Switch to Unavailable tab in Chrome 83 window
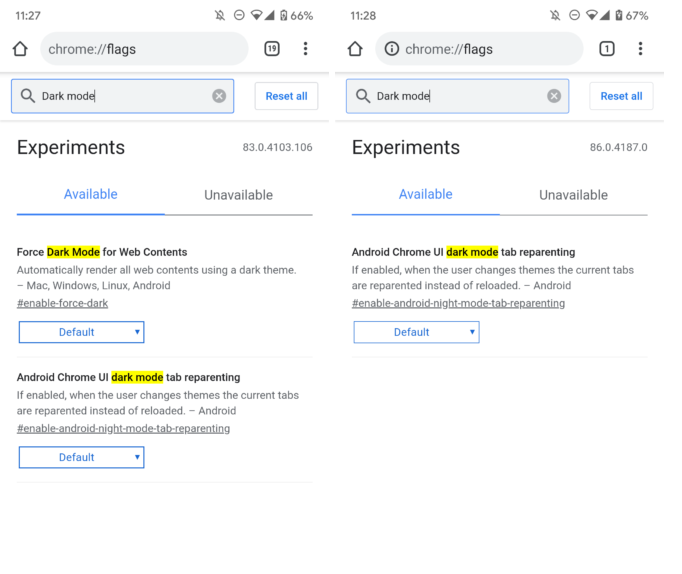682x574 pixels. [238, 195]
